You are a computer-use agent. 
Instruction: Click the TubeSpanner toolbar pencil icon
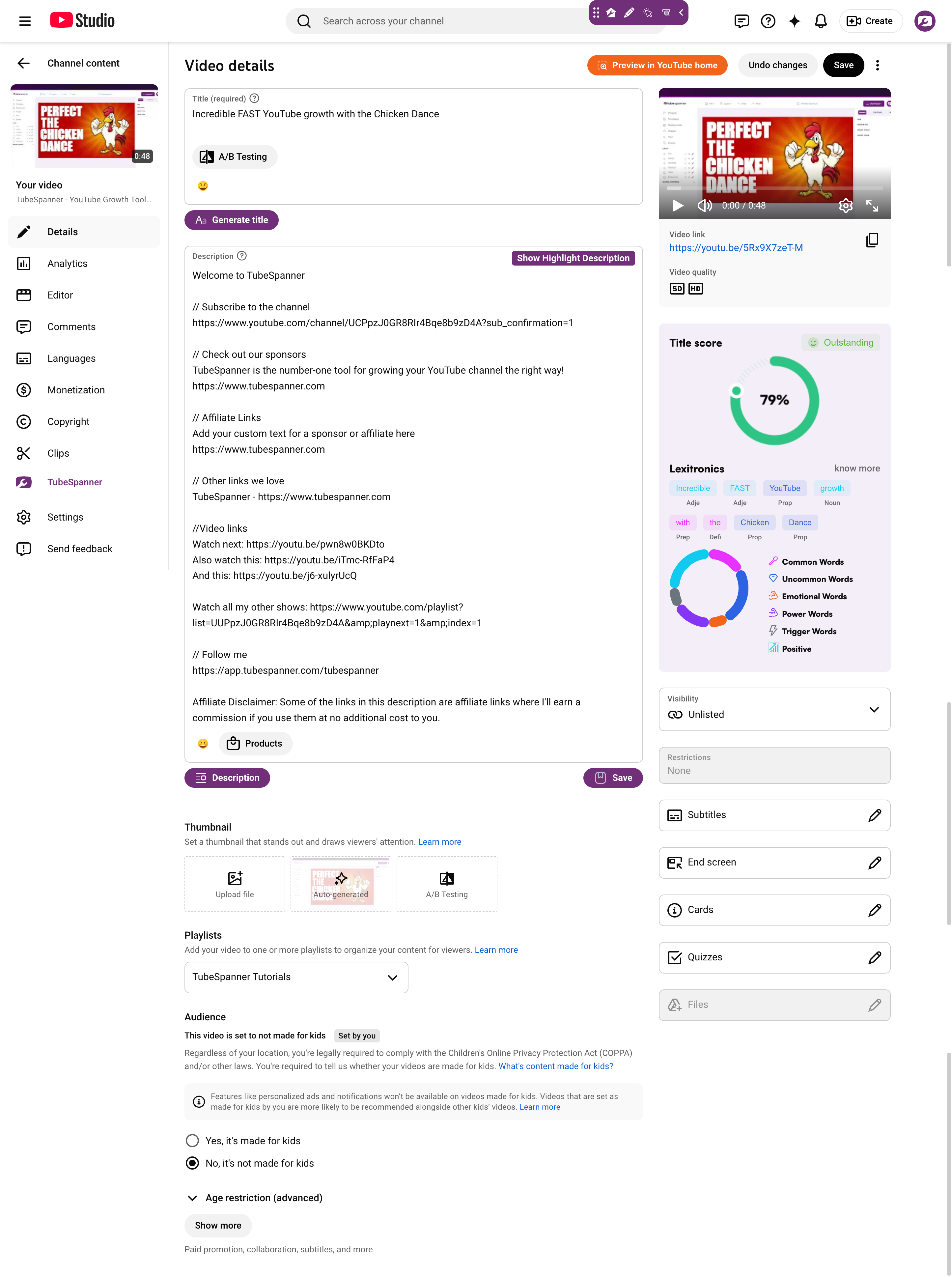pos(629,12)
